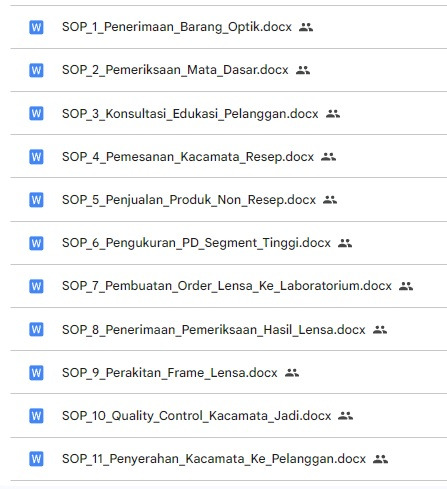Open SOP_3_Konsultasi_Edukasi_Pelanggan.docx file name
The image size is (447, 489).
coord(190,114)
